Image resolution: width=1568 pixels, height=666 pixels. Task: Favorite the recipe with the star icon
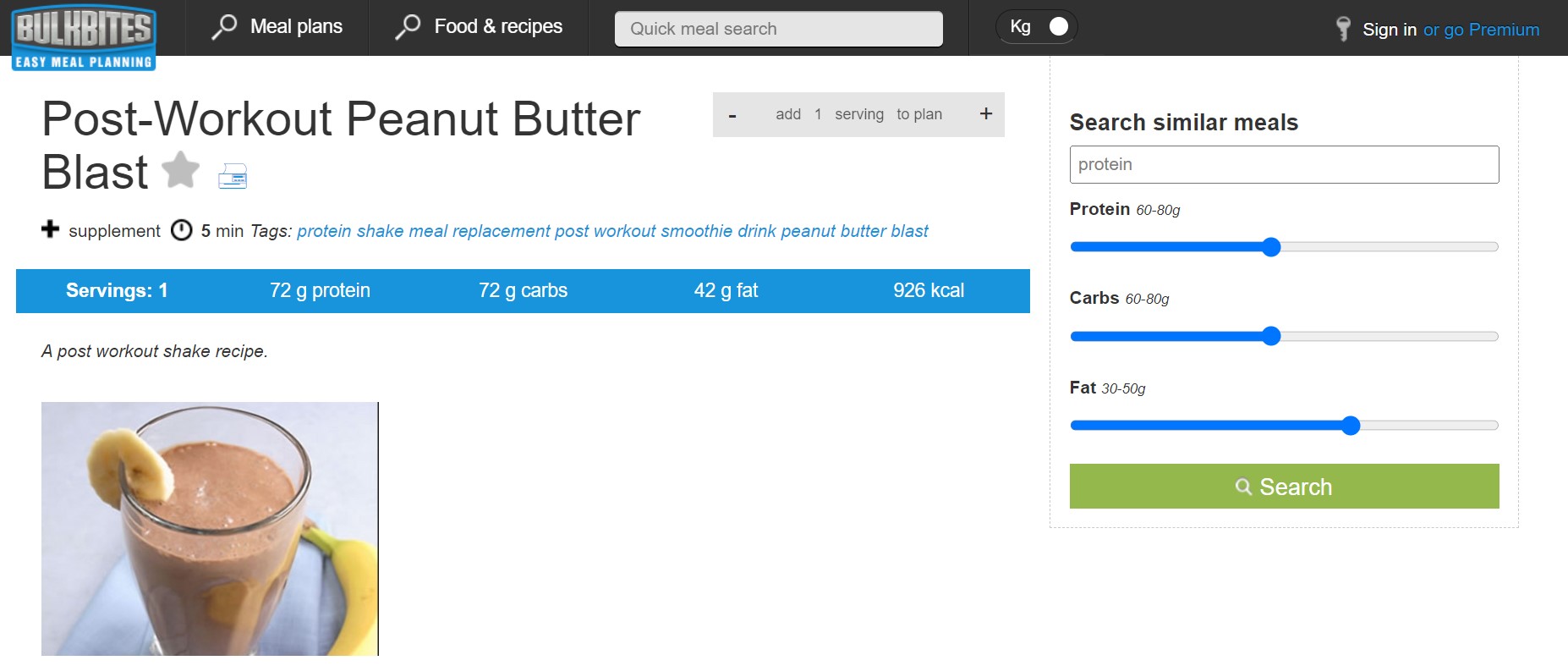coord(181,170)
